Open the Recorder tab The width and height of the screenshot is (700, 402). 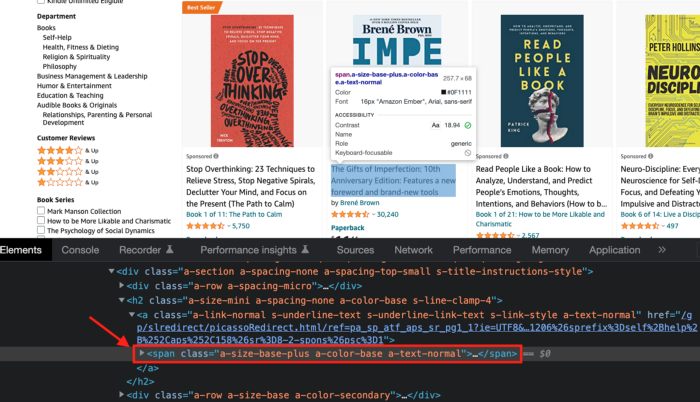click(x=140, y=250)
